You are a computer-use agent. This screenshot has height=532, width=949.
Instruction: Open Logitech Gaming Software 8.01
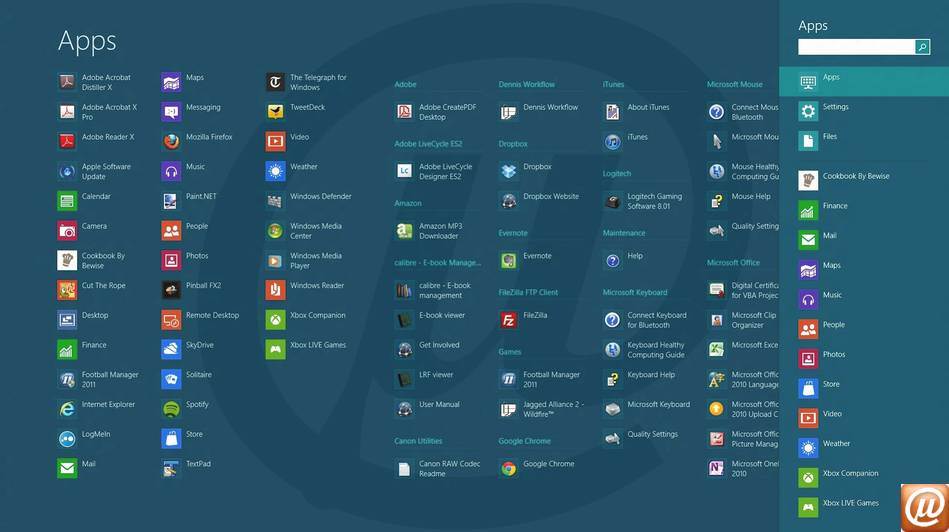(643, 200)
